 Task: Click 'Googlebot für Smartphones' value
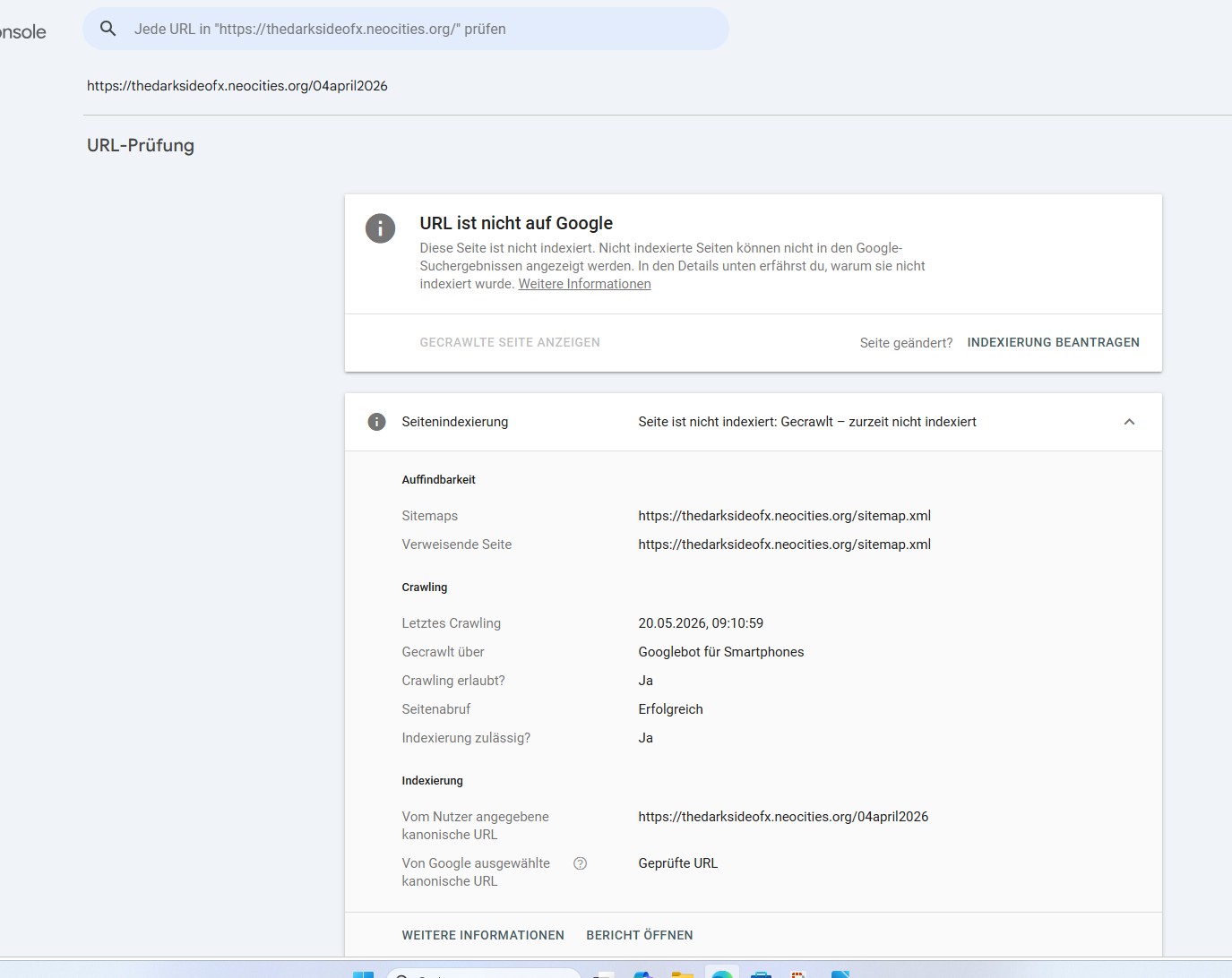(x=721, y=652)
